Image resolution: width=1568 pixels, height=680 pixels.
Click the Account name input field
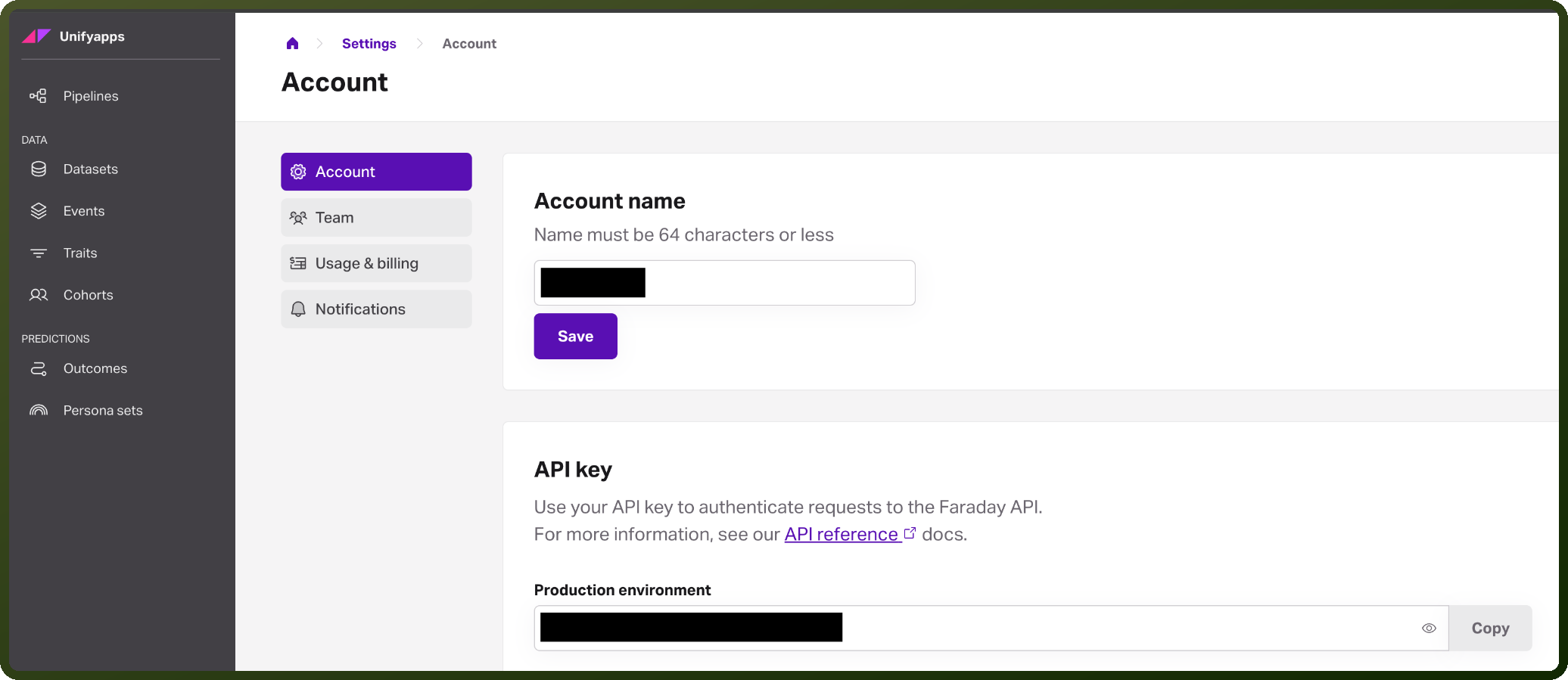tap(725, 283)
